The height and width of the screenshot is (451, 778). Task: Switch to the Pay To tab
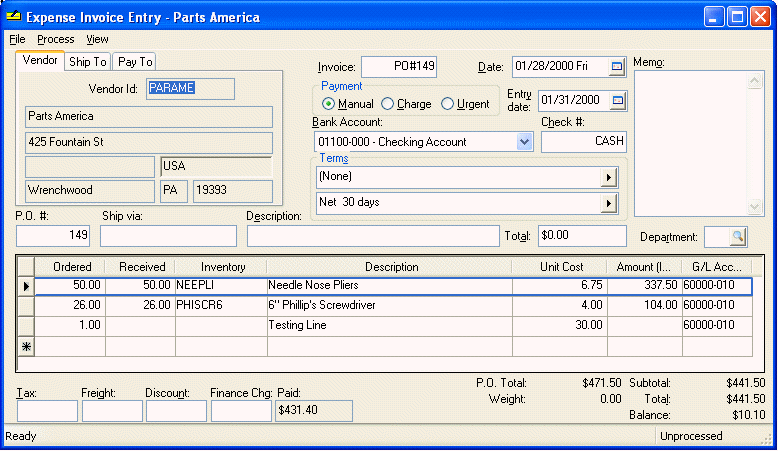coord(135,62)
